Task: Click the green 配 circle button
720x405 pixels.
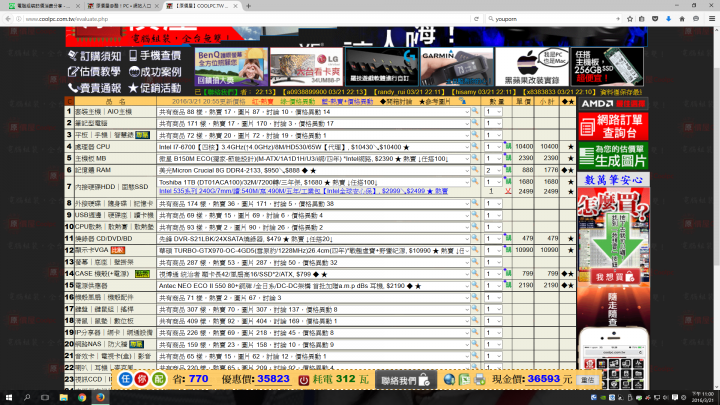Action: click(159, 379)
